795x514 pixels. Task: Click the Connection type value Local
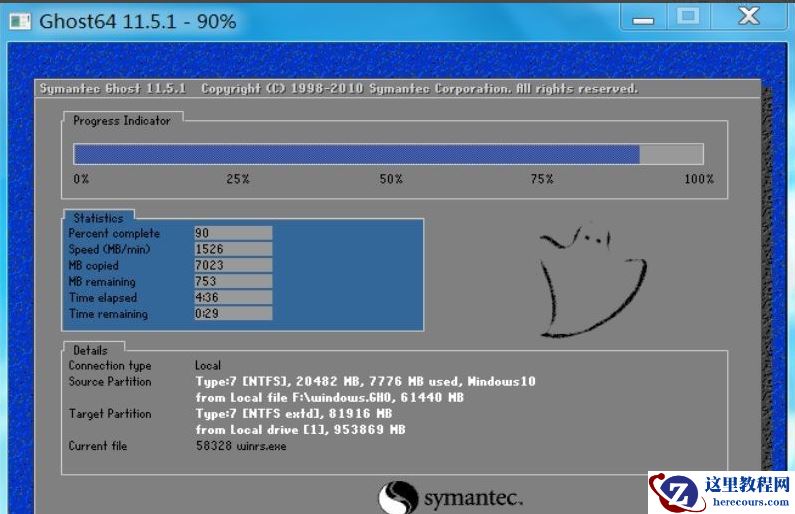(208, 365)
